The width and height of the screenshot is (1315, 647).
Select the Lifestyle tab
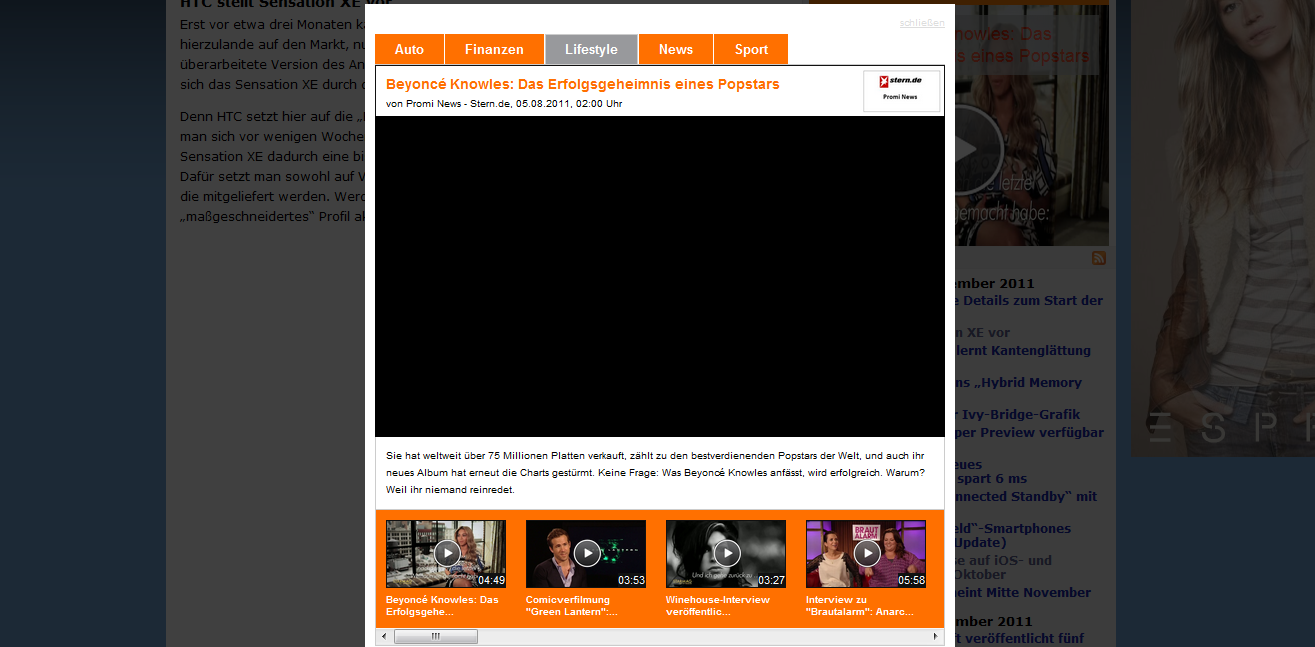click(591, 49)
